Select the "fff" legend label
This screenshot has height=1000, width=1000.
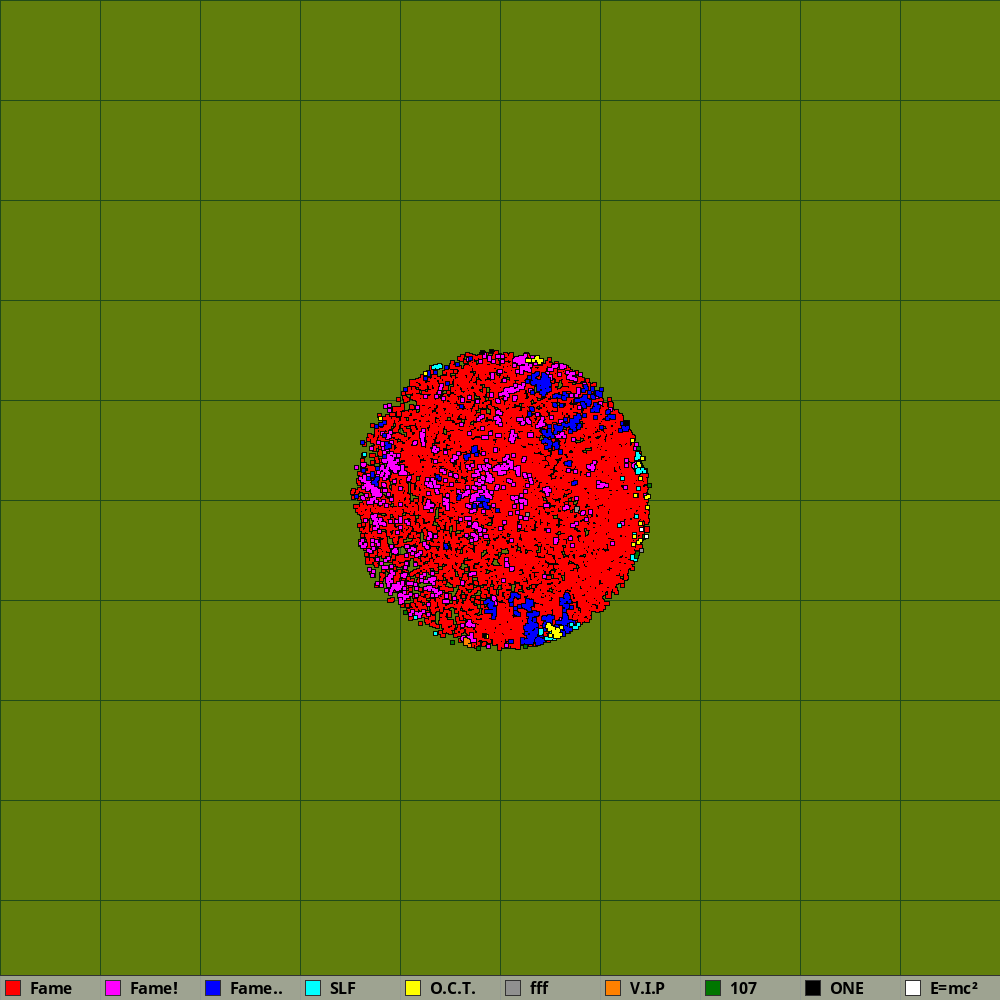pyautogui.click(x=539, y=989)
